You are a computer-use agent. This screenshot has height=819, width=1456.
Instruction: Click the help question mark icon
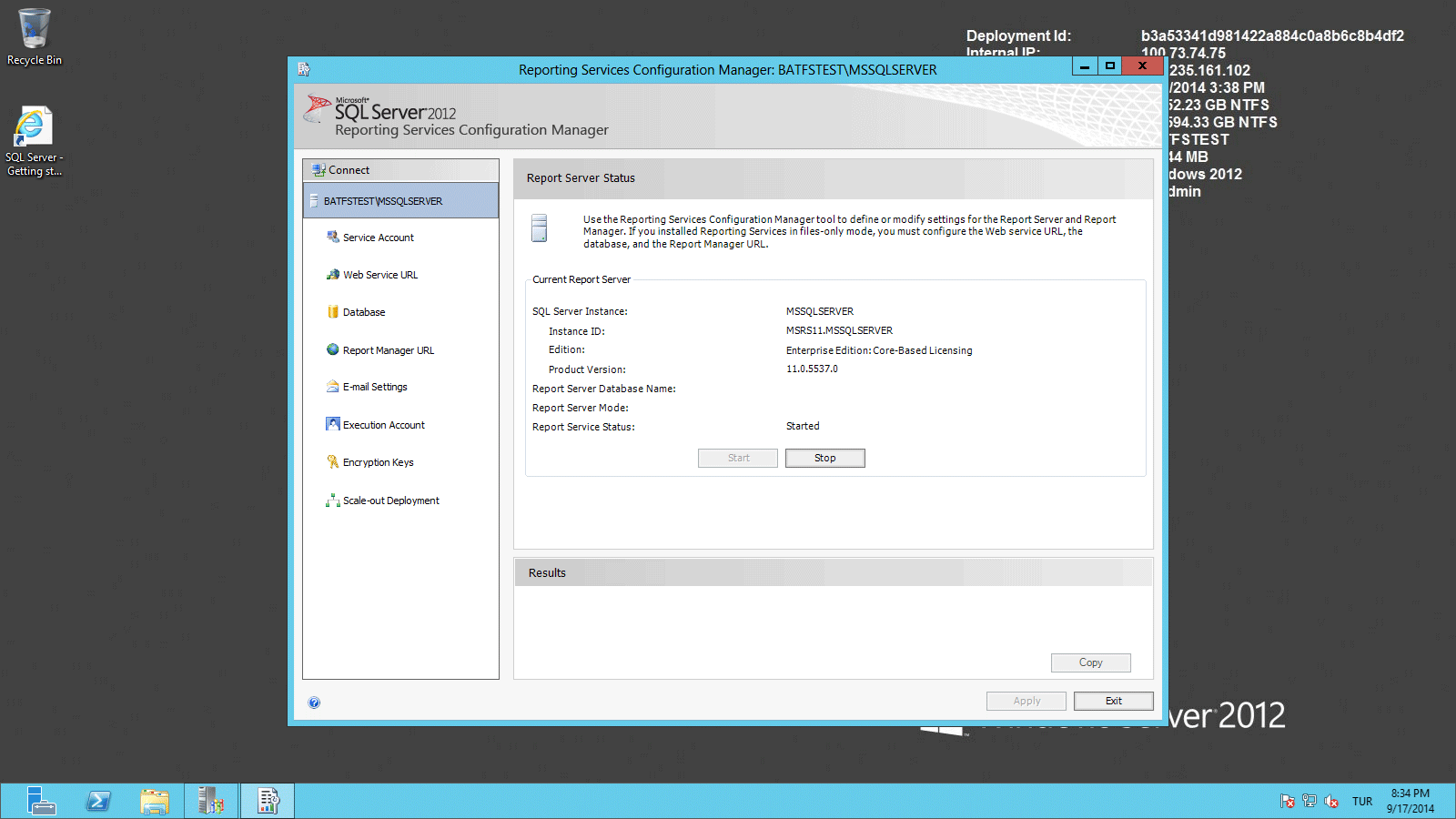314,703
